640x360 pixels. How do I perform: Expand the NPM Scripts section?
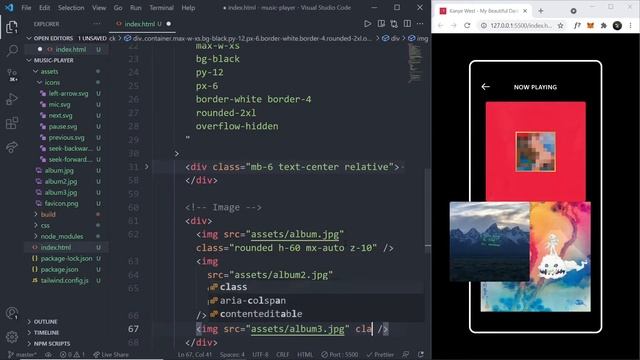pyautogui.click(x=52, y=344)
